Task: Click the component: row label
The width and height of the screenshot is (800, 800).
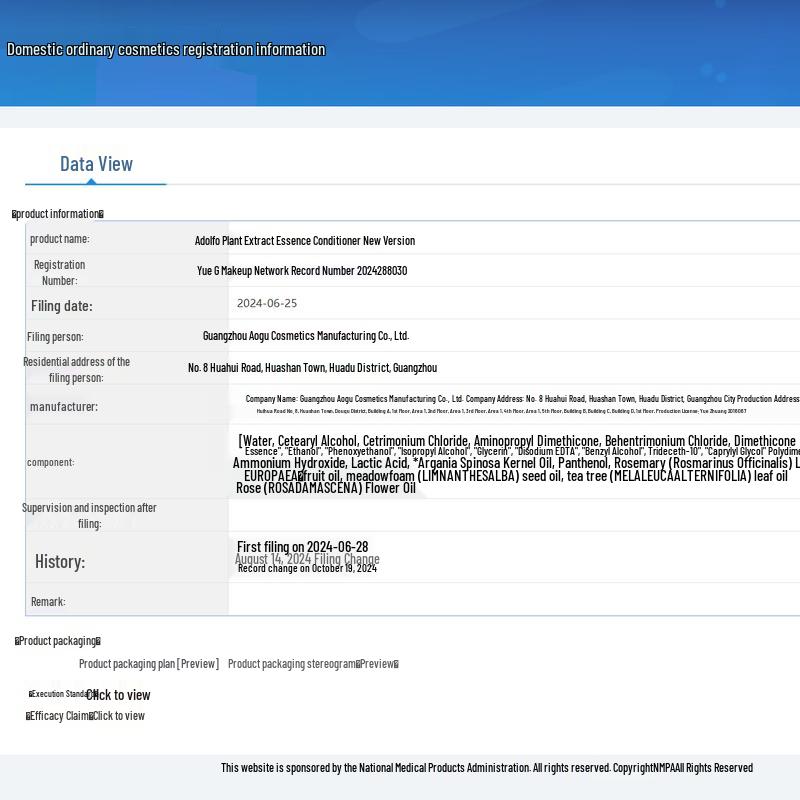Action: [51, 462]
